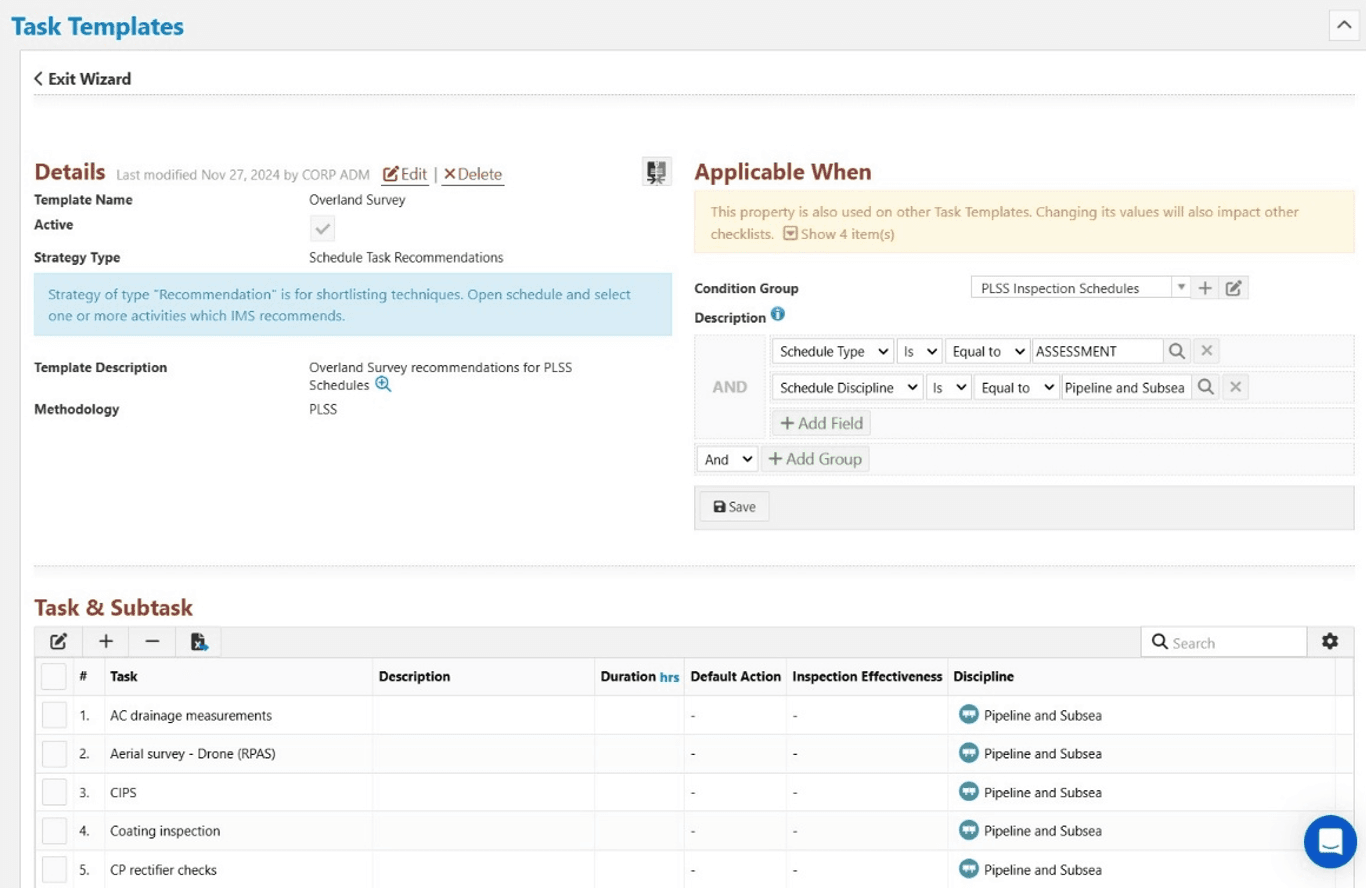1366x892 pixels.
Task: Open the Is dropdown in Schedule Discipline row
Action: coord(949,388)
